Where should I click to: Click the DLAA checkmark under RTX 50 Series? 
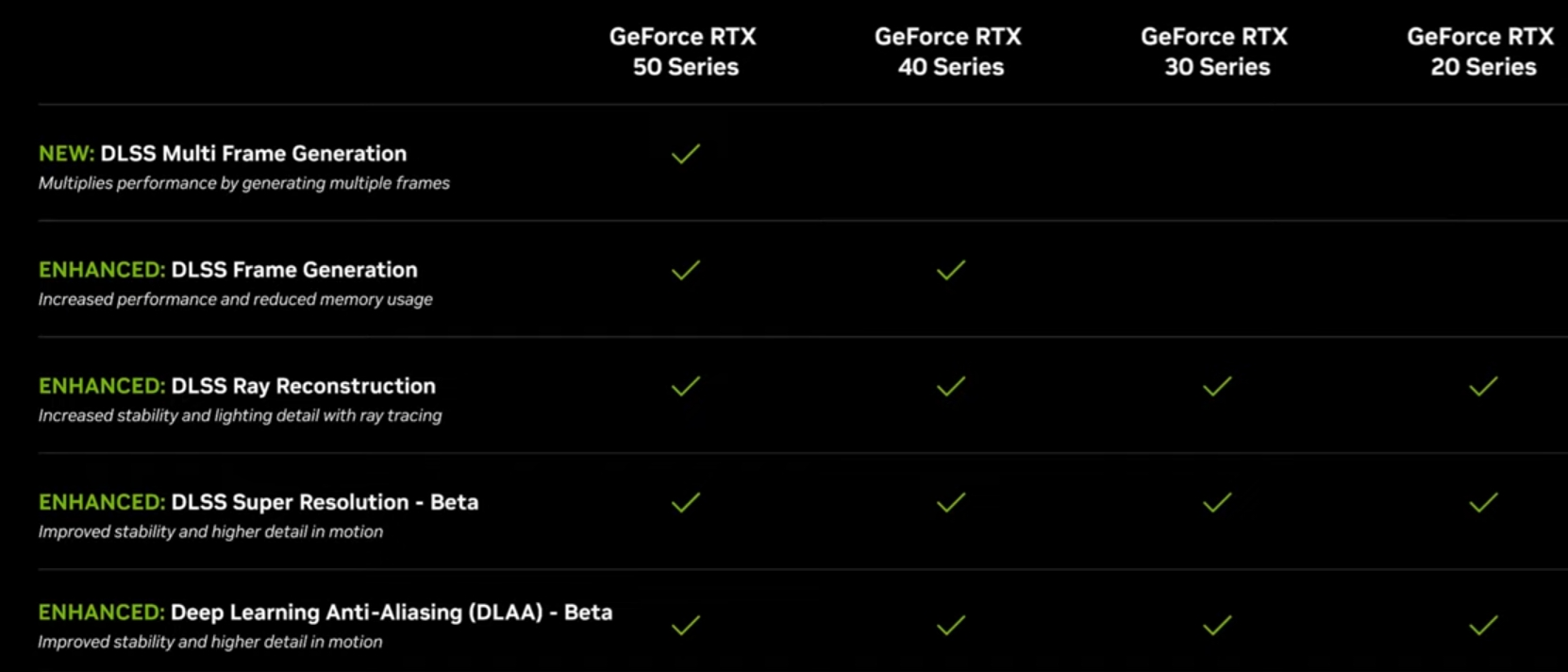coord(686,625)
